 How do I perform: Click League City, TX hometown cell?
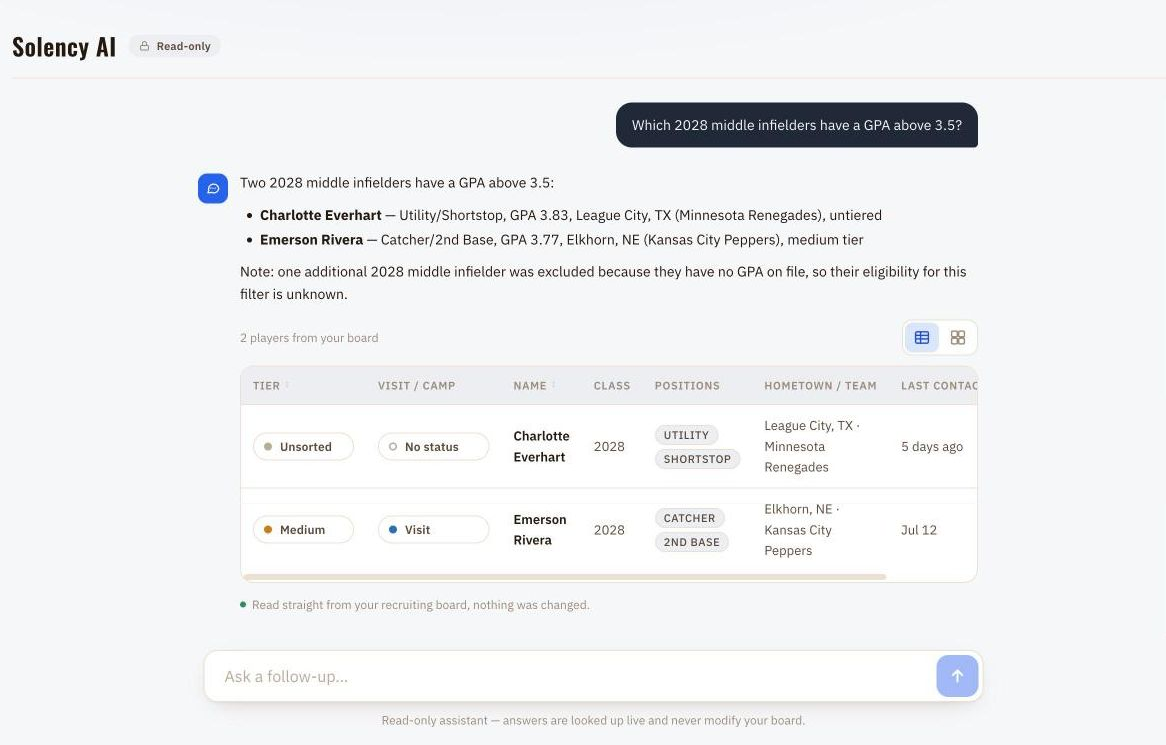pos(811,447)
